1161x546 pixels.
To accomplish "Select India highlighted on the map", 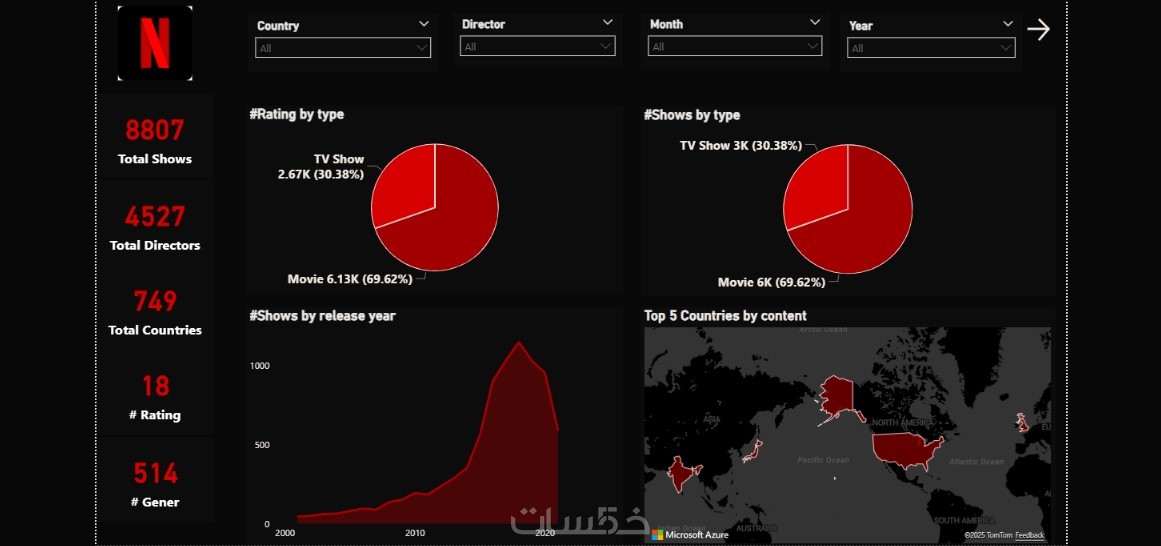I will coord(684,473).
